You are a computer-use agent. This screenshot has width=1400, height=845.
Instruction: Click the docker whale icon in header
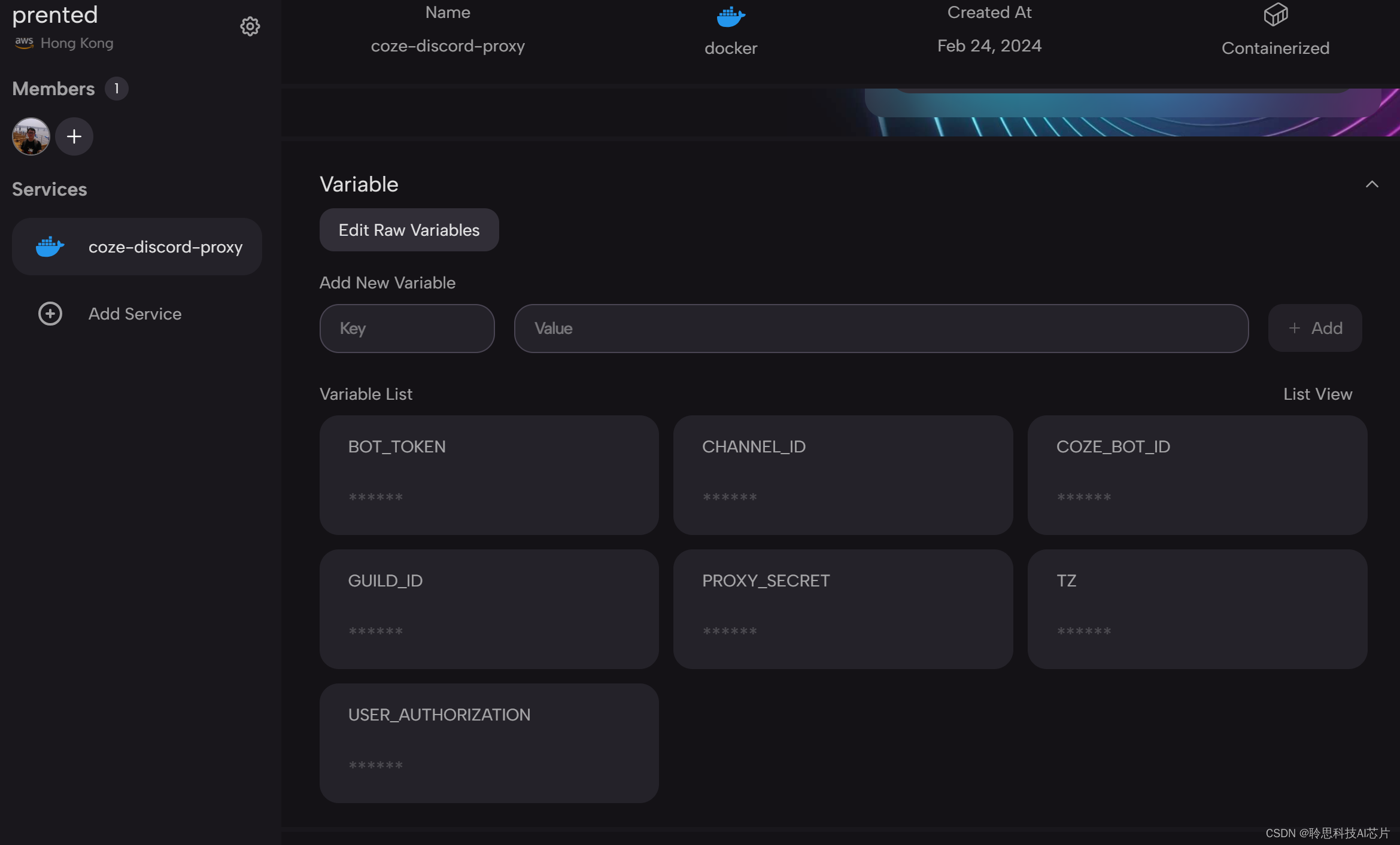(x=730, y=16)
